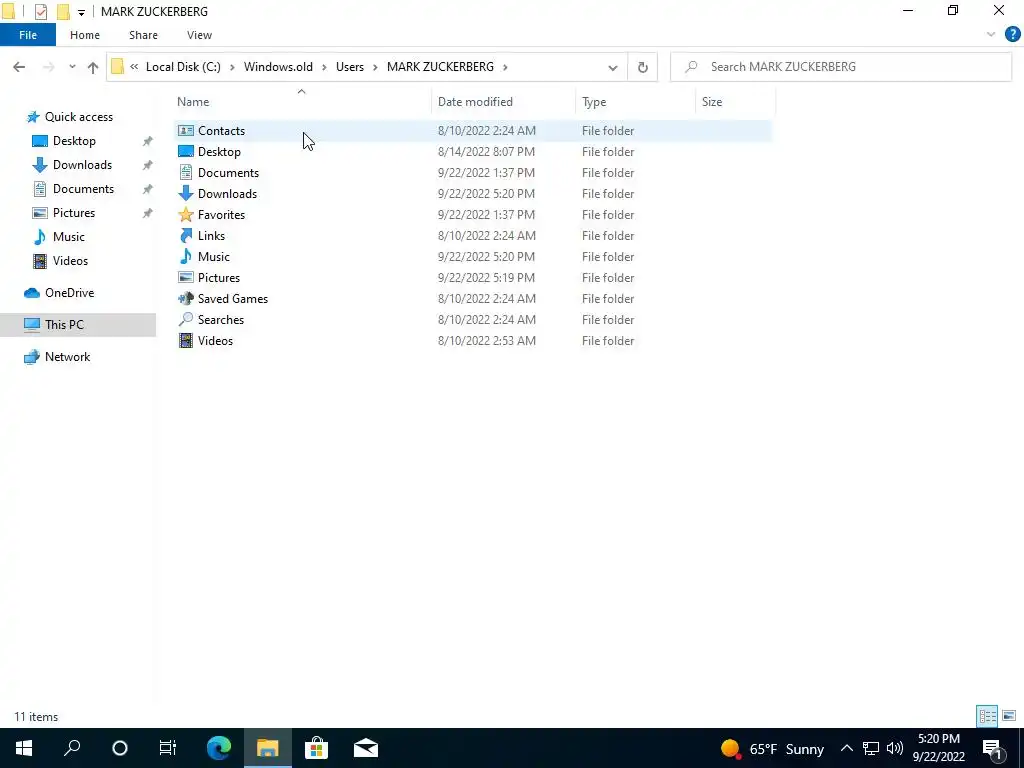Open the Home ribbon tab
The image size is (1024, 768).
85,35
